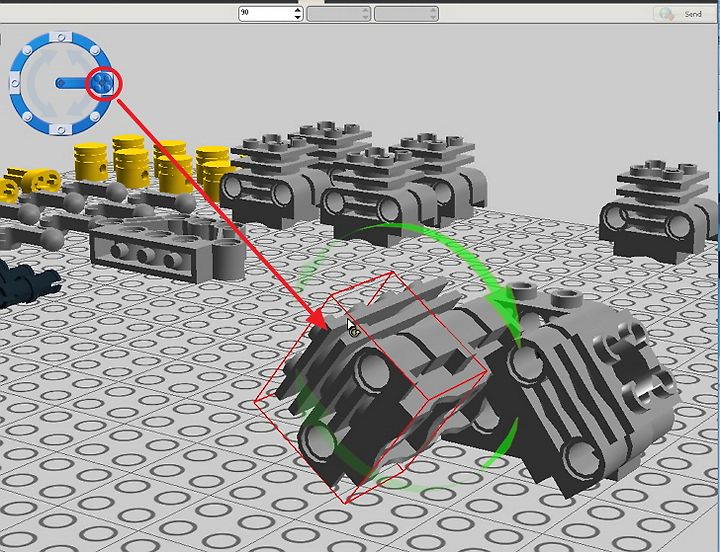Click the upper-right stud on the rotation wheel ring
Viewport: 720px width, 552px height.
95,50
